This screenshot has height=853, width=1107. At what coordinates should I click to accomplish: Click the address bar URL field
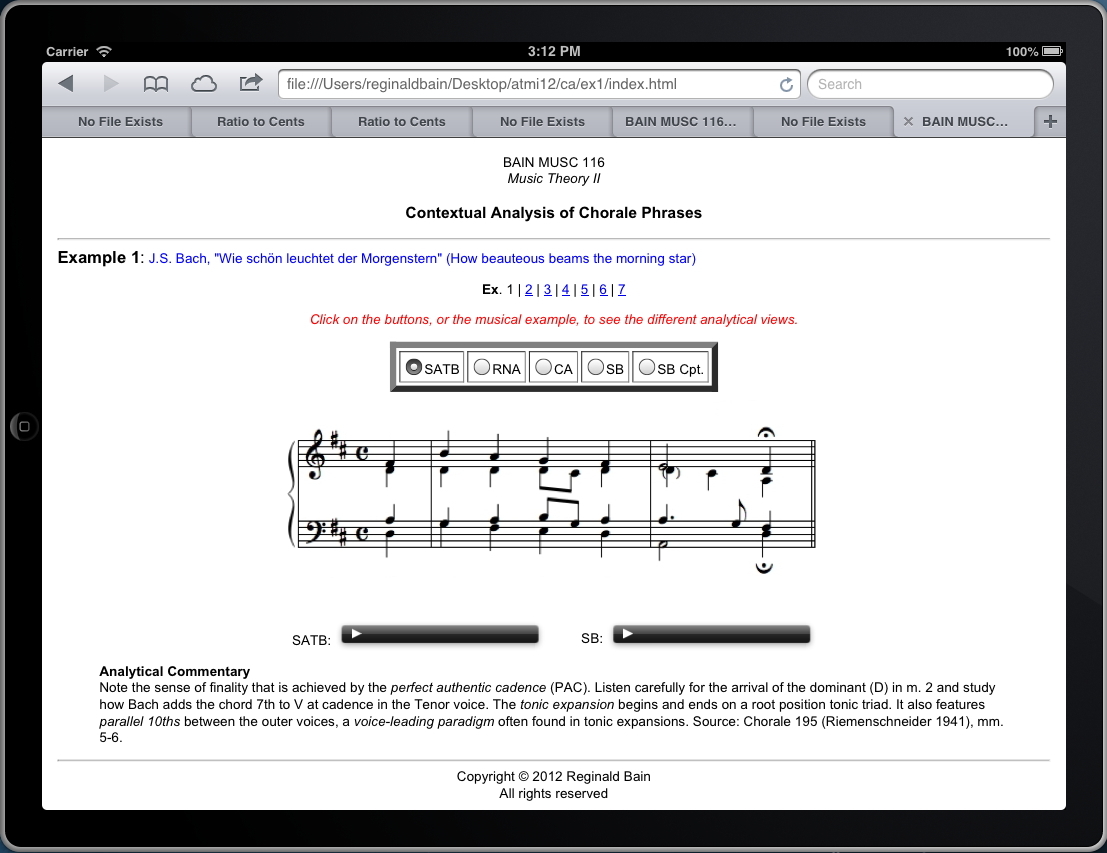(x=539, y=84)
